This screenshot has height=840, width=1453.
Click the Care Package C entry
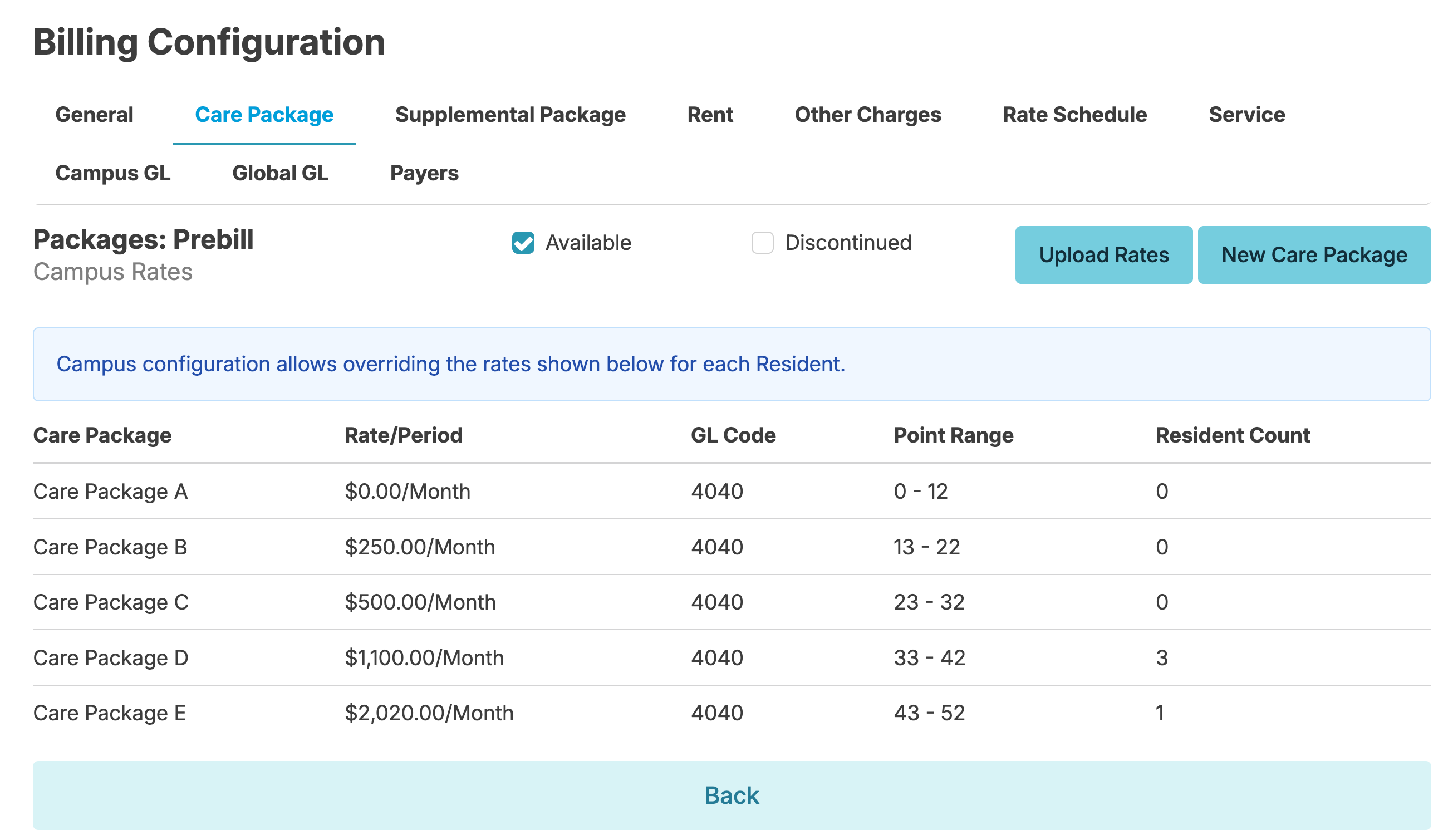tap(111, 602)
